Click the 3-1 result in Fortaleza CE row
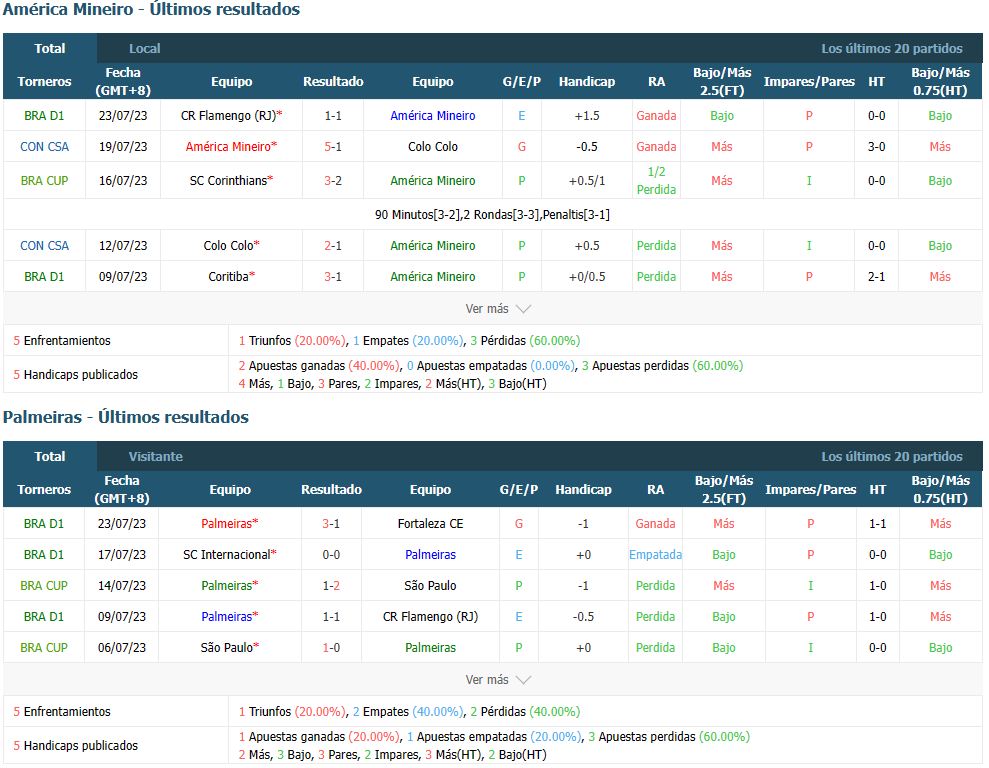The image size is (989, 768). point(331,523)
